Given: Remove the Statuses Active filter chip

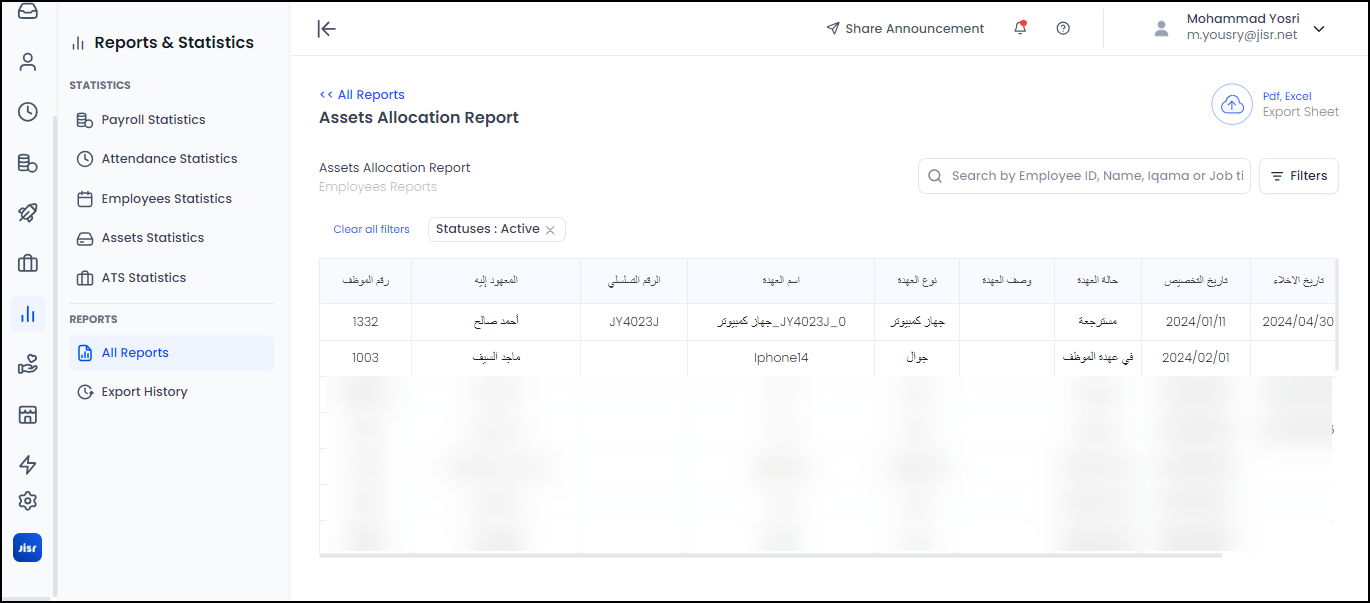Looking at the screenshot, I should tap(550, 229).
